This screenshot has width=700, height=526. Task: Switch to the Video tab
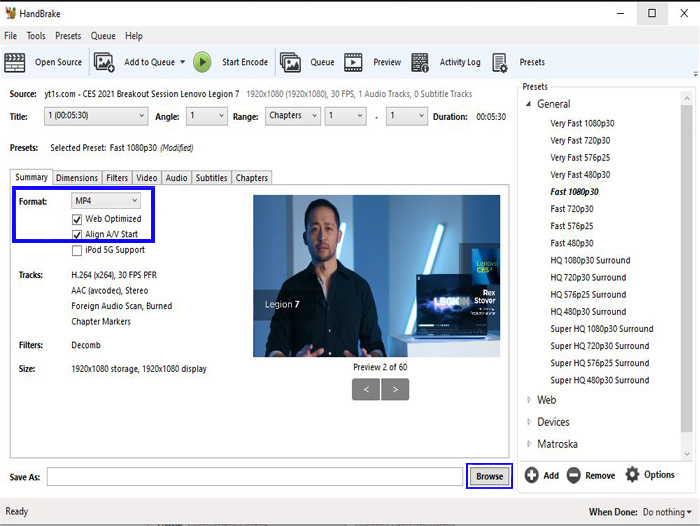point(146,178)
